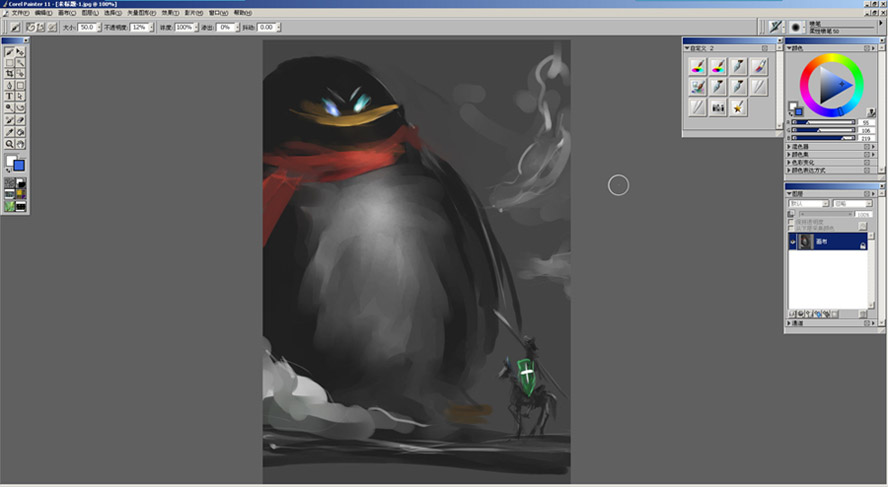This screenshot has height=487, width=888.
Task: Click the opacity 12% input field
Action: pyautogui.click(x=139, y=27)
